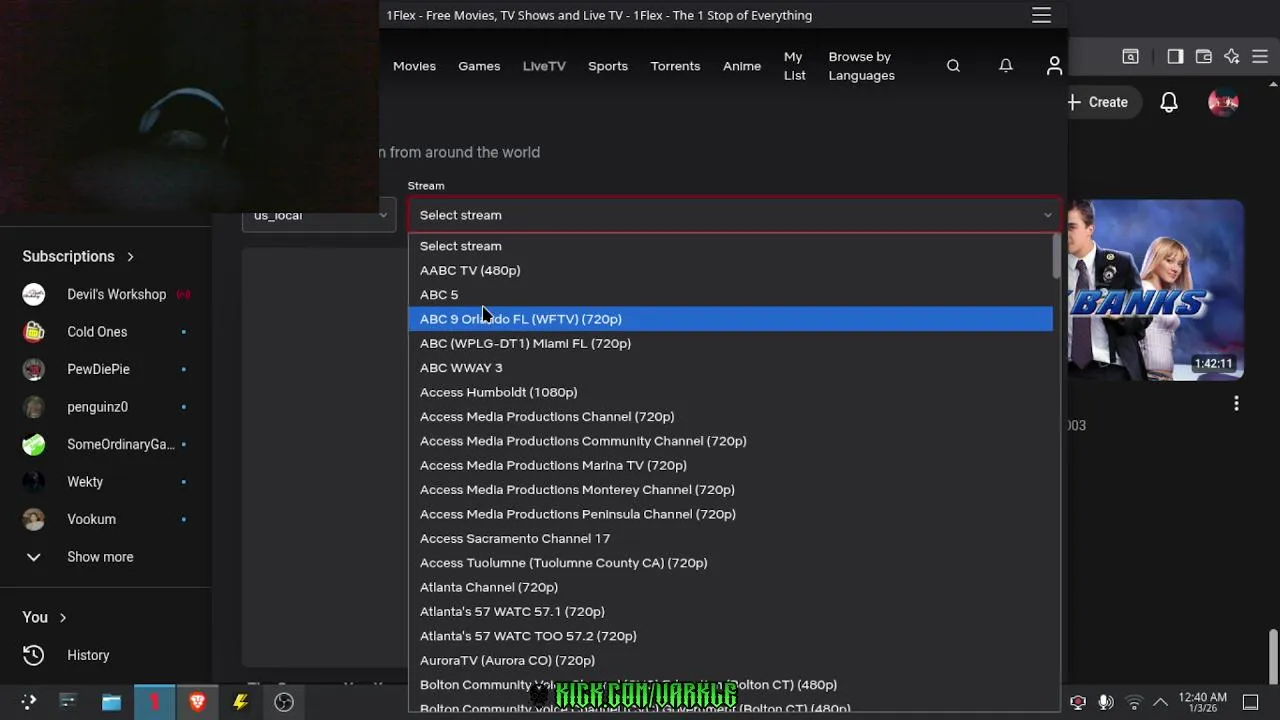
Task: Select ABC 5 stream
Action: point(730,294)
